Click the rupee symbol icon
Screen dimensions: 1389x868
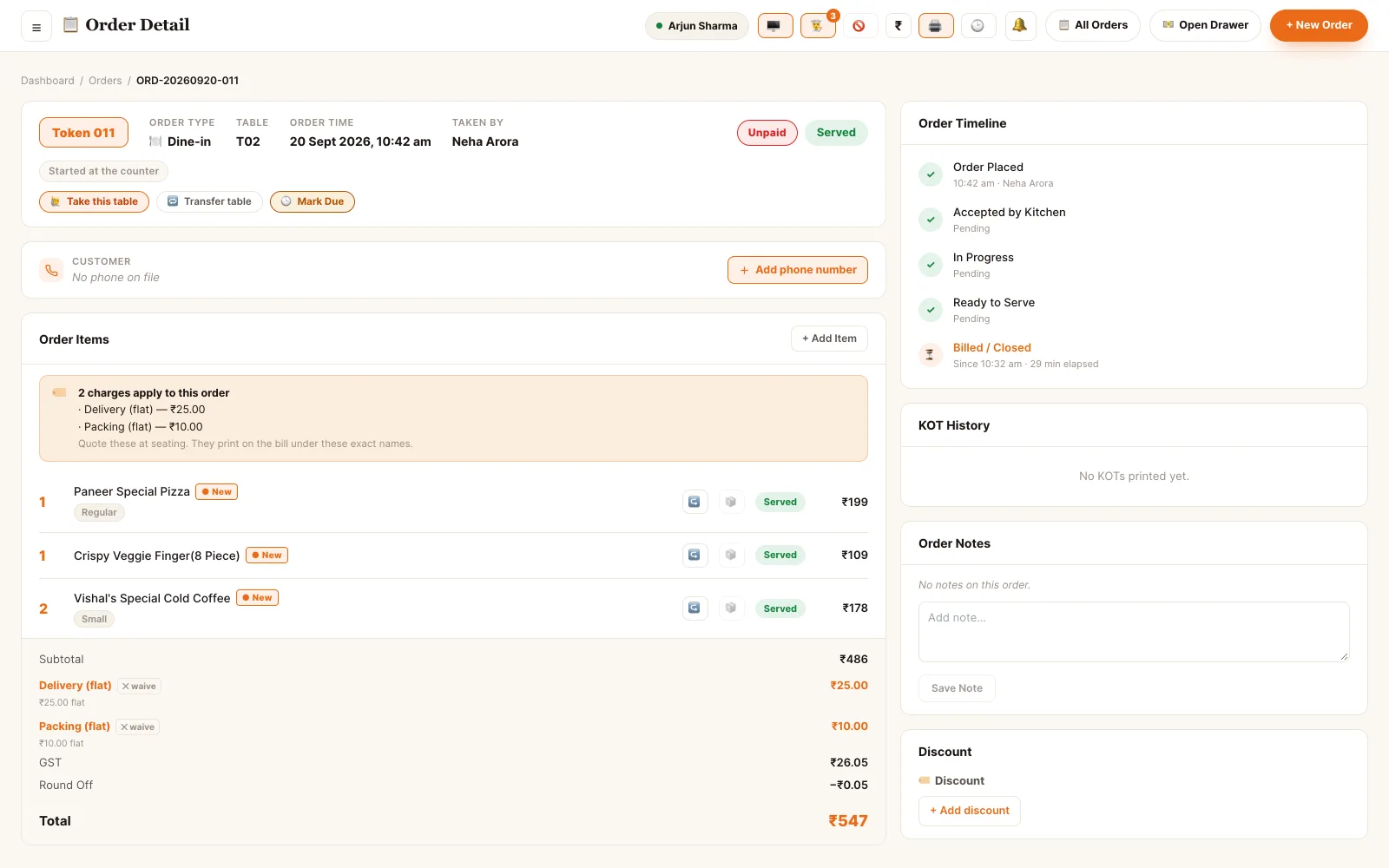point(899,26)
